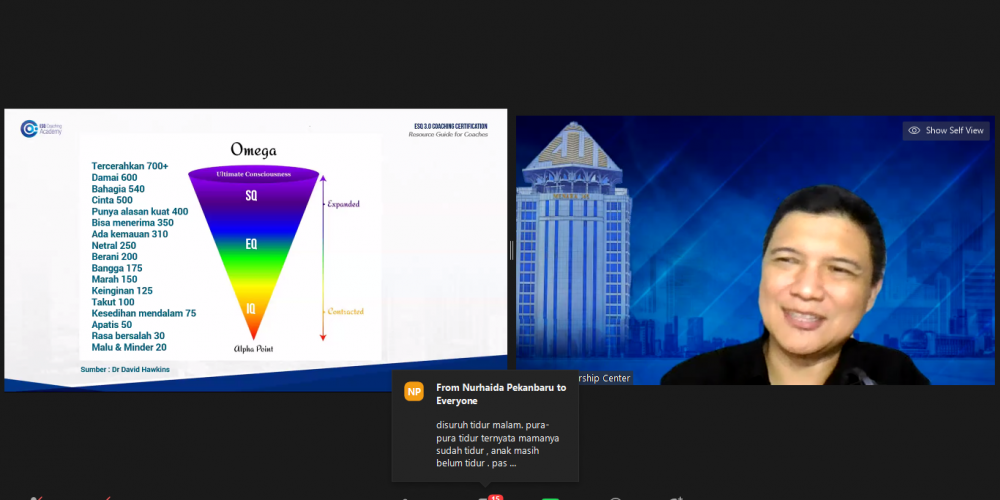Click the divider handle between slide and video
This screenshot has width=1000, height=500.
(511, 250)
